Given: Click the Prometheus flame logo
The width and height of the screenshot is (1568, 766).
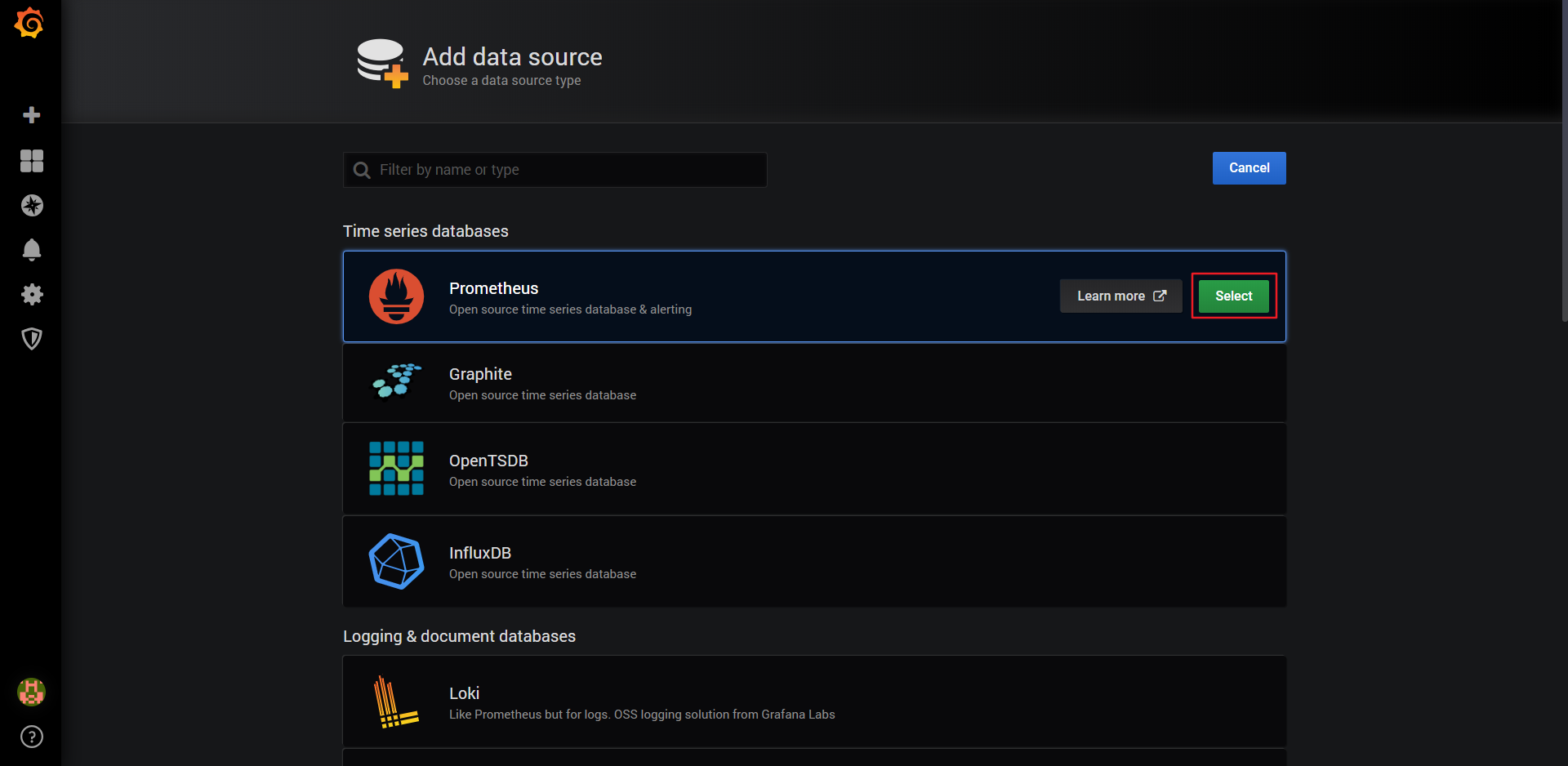Looking at the screenshot, I should [396, 296].
